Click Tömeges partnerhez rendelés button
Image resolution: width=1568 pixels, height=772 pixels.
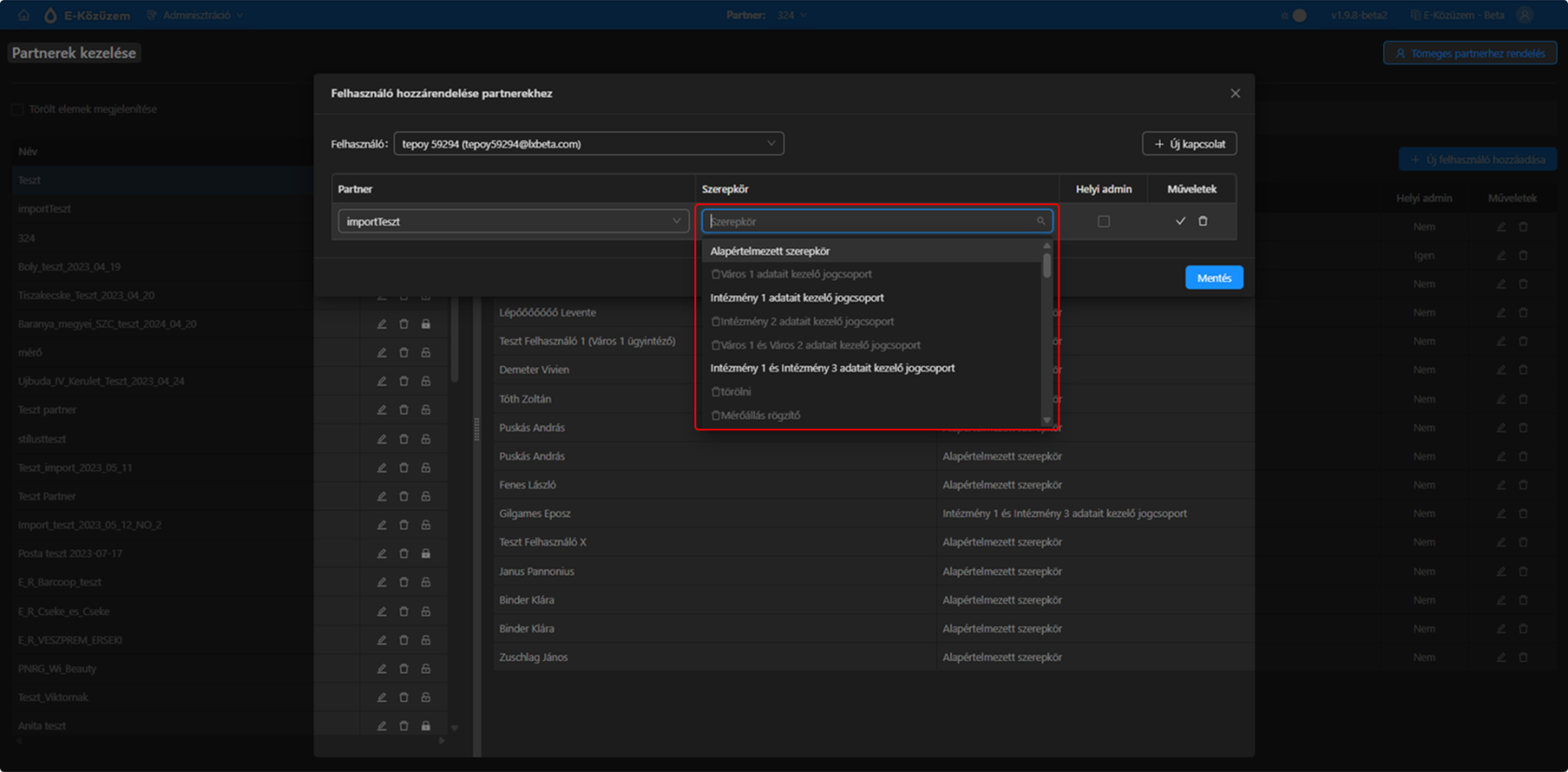click(x=1469, y=53)
